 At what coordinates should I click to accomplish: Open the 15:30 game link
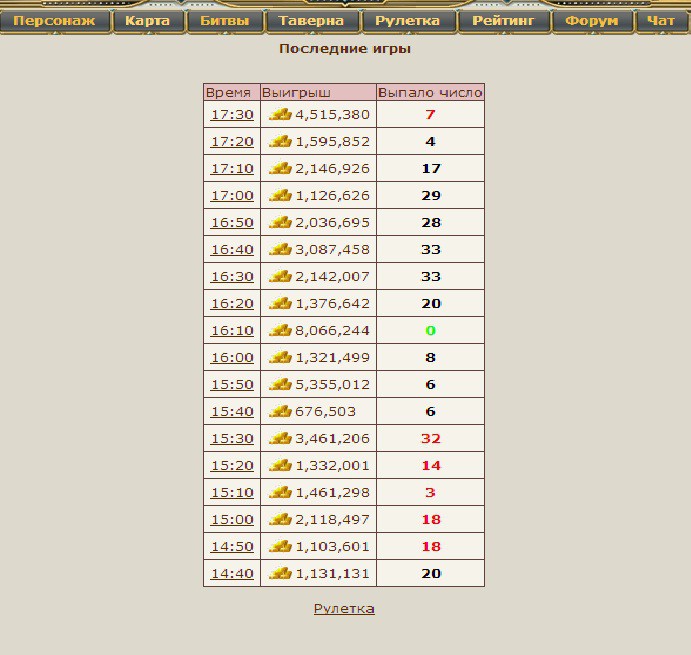pos(232,439)
